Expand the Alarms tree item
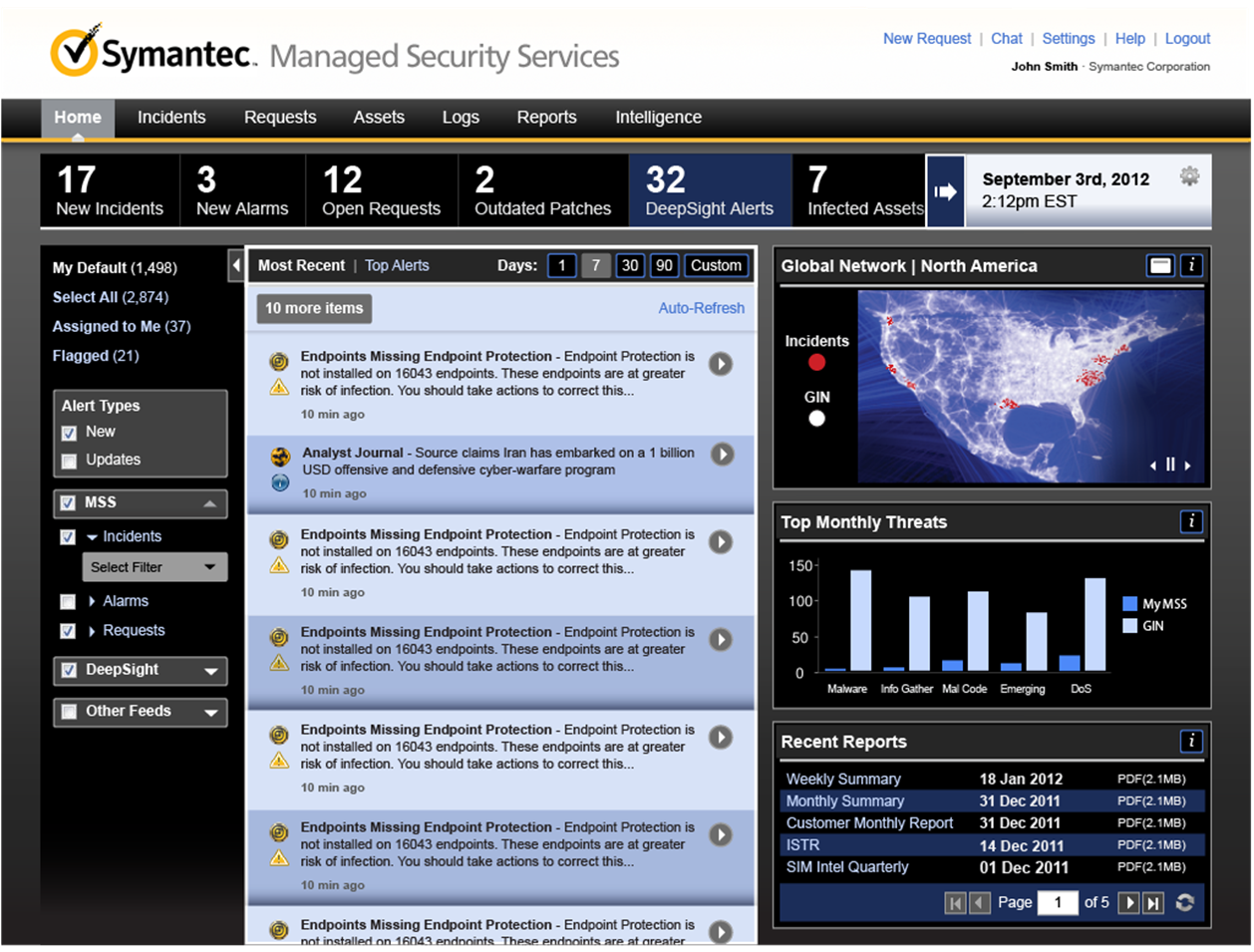1254x952 pixels. (x=92, y=602)
